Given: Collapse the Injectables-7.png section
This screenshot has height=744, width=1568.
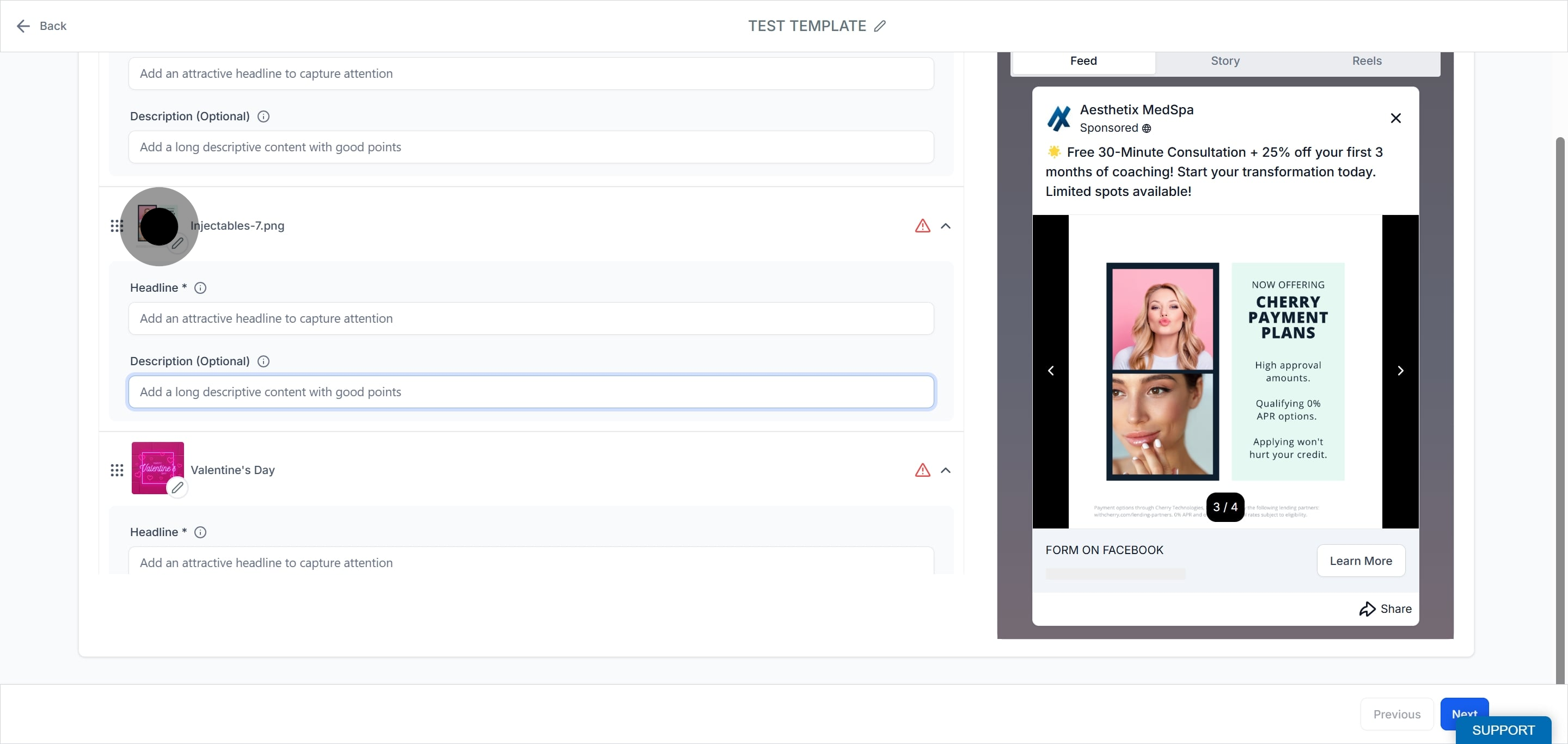Looking at the screenshot, I should point(945,226).
